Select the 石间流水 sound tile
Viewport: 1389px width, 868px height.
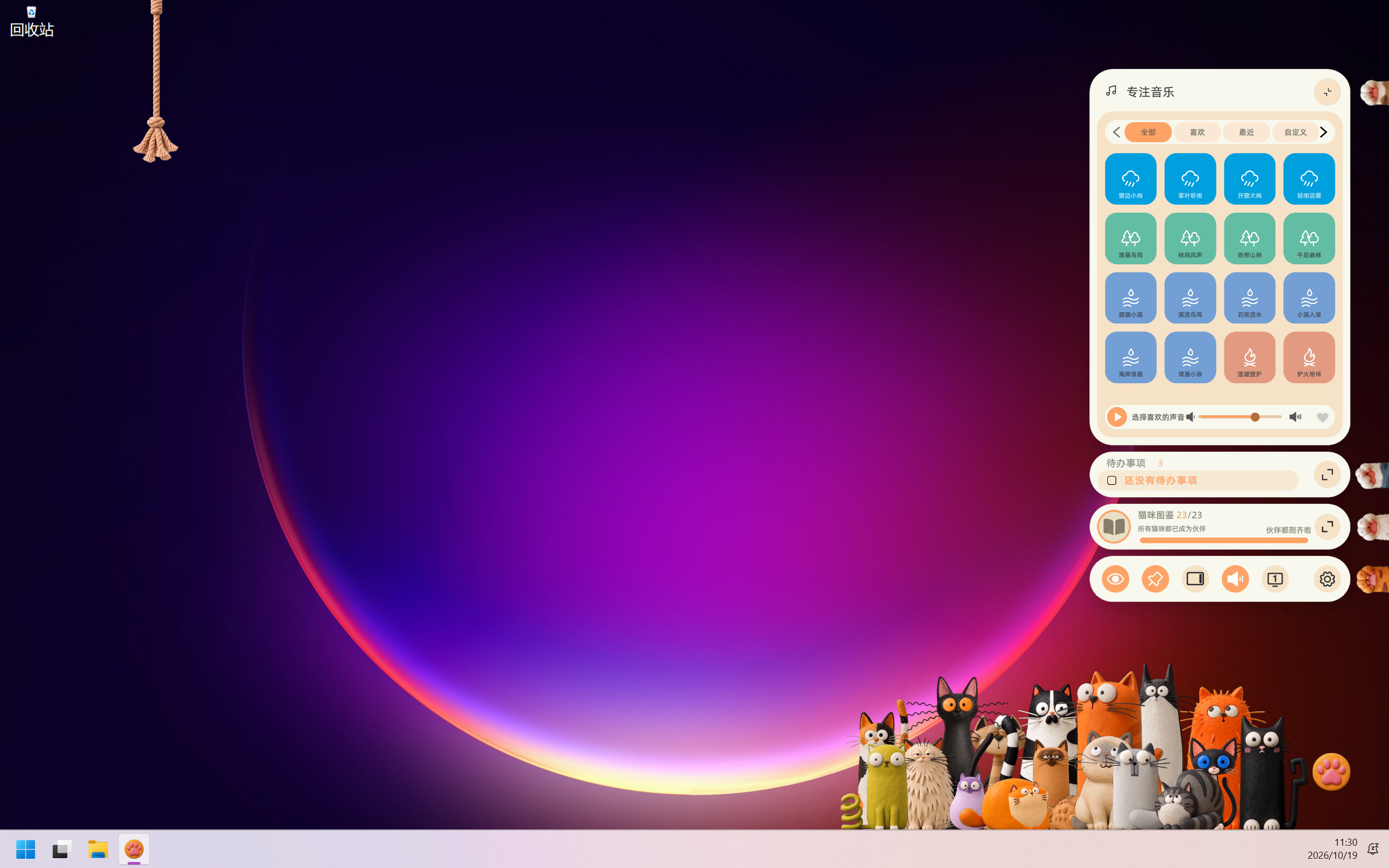[x=1250, y=297]
